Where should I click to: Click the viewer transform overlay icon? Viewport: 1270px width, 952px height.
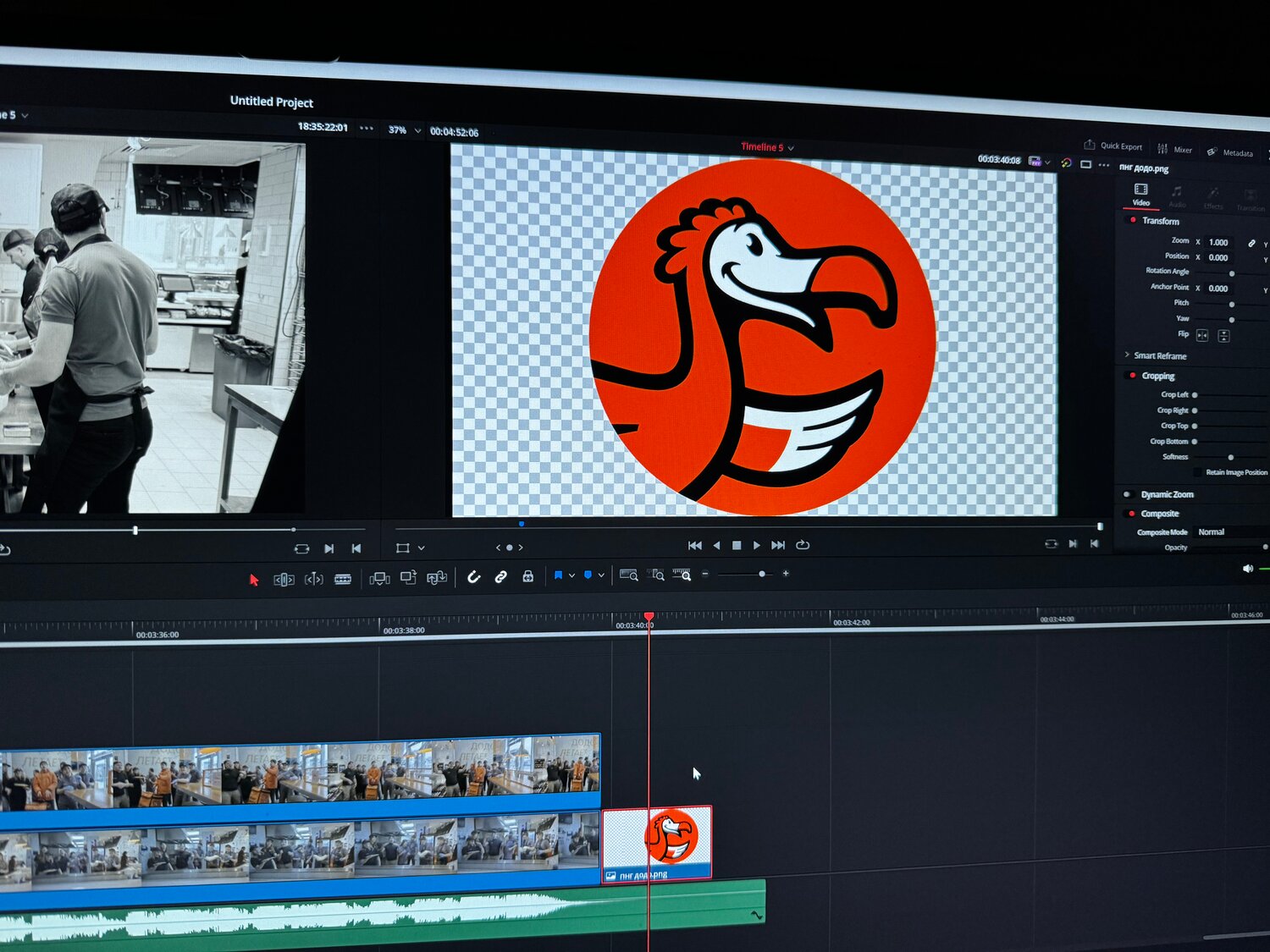(x=403, y=548)
